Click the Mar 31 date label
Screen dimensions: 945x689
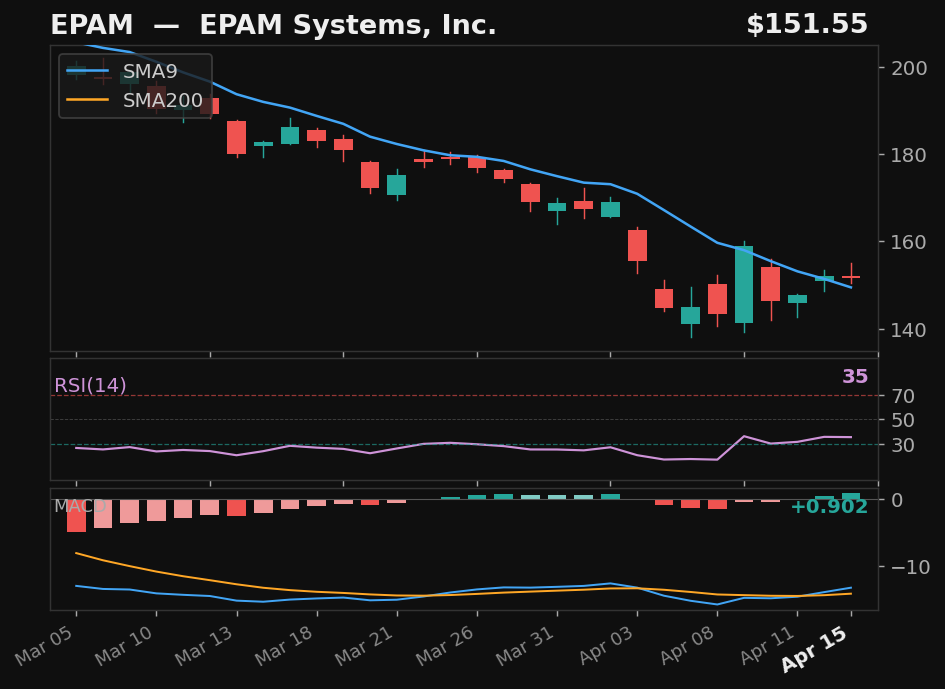click(525, 645)
